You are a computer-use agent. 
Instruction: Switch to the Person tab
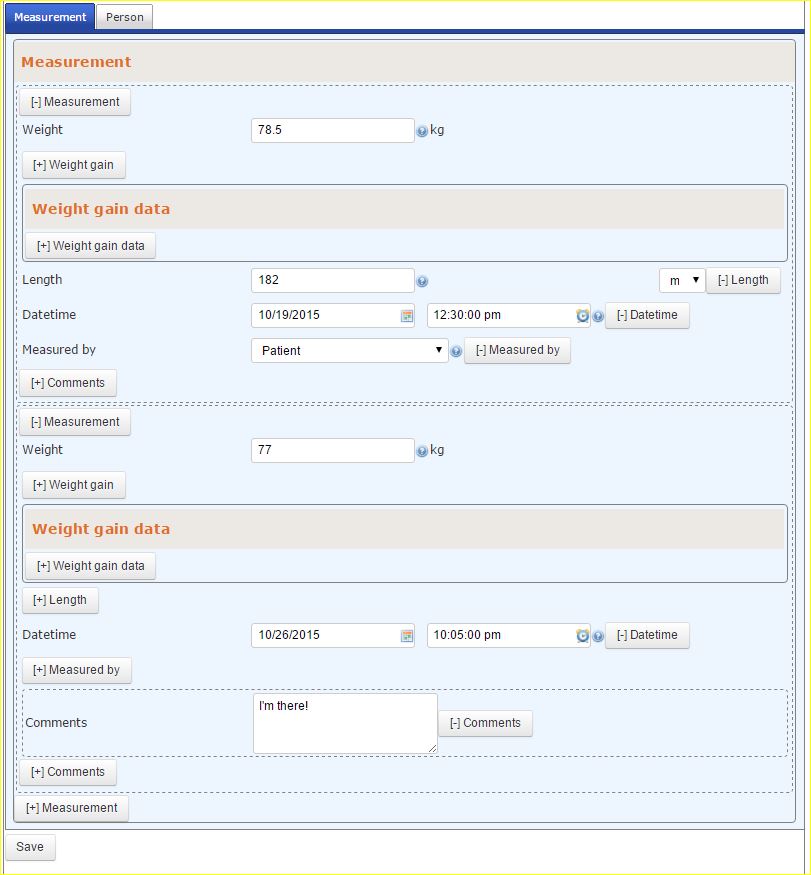tap(123, 17)
